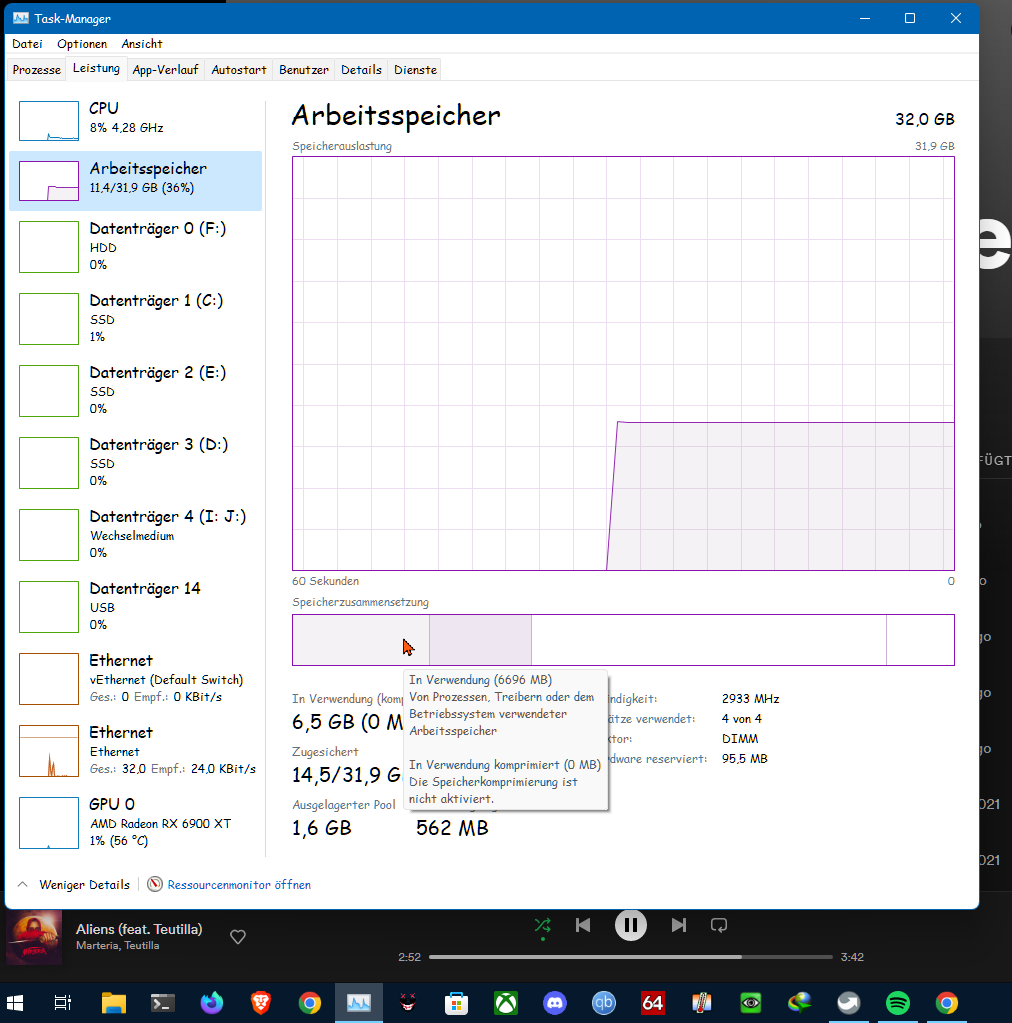
Task: Select Datenträger 2 (E:) entry
Action: pos(136,390)
